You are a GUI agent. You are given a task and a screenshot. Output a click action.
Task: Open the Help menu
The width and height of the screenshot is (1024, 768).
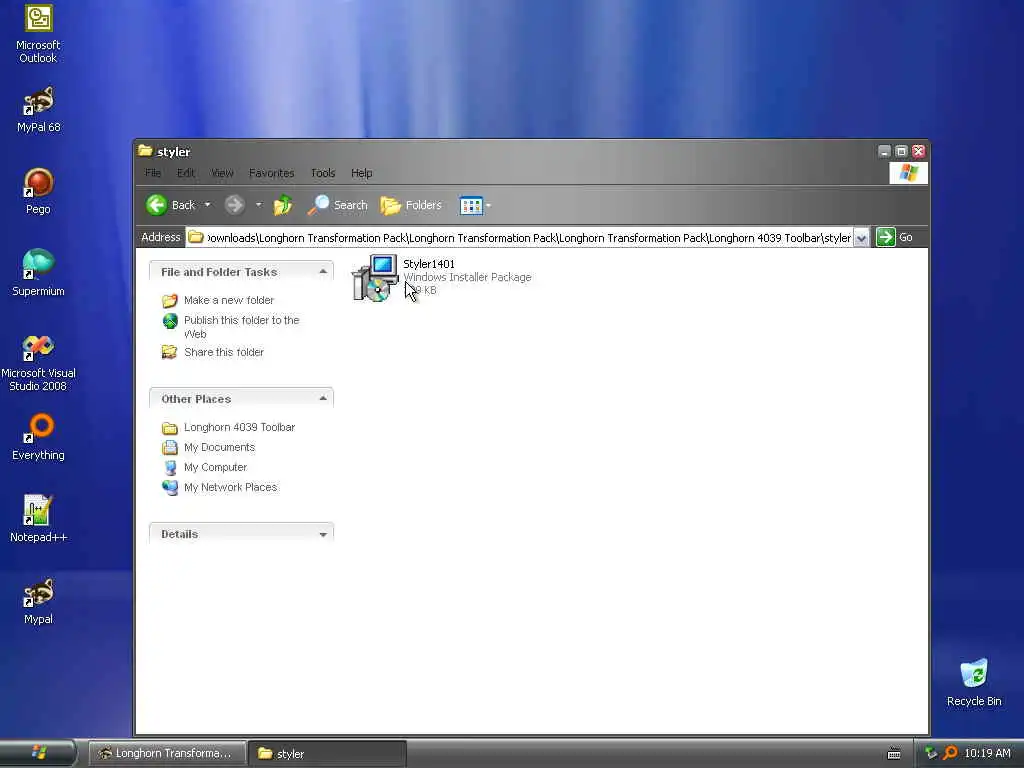pyautogui.click(x=361, y=173)
